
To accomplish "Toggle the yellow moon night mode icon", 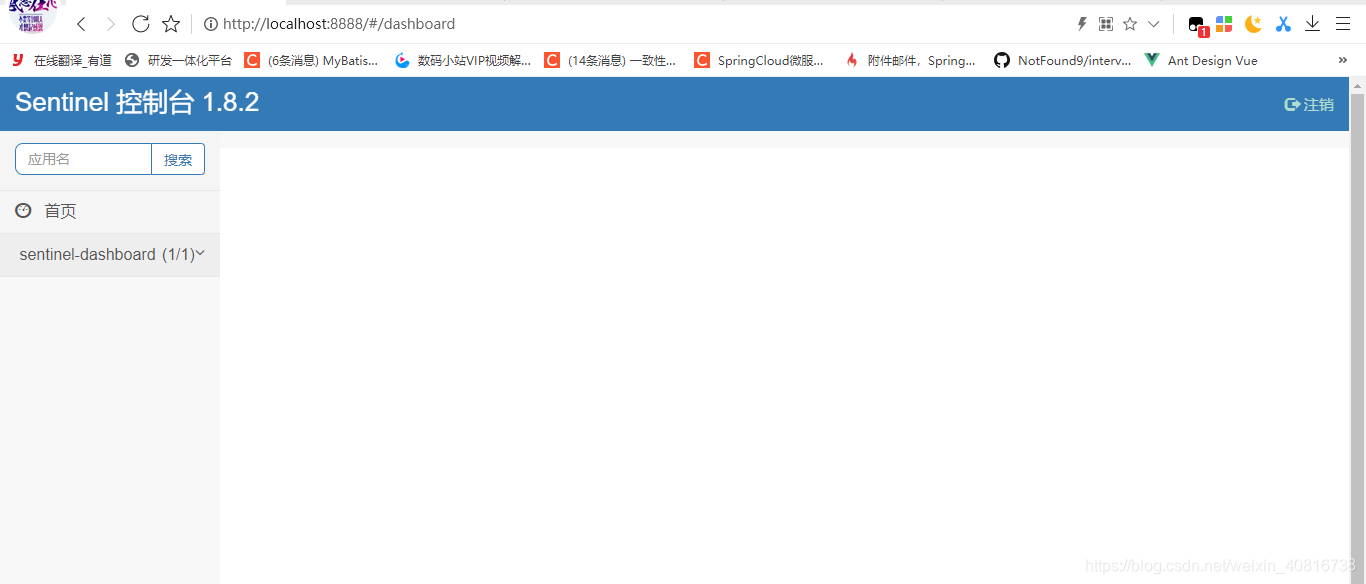I will coord(1253,24).
